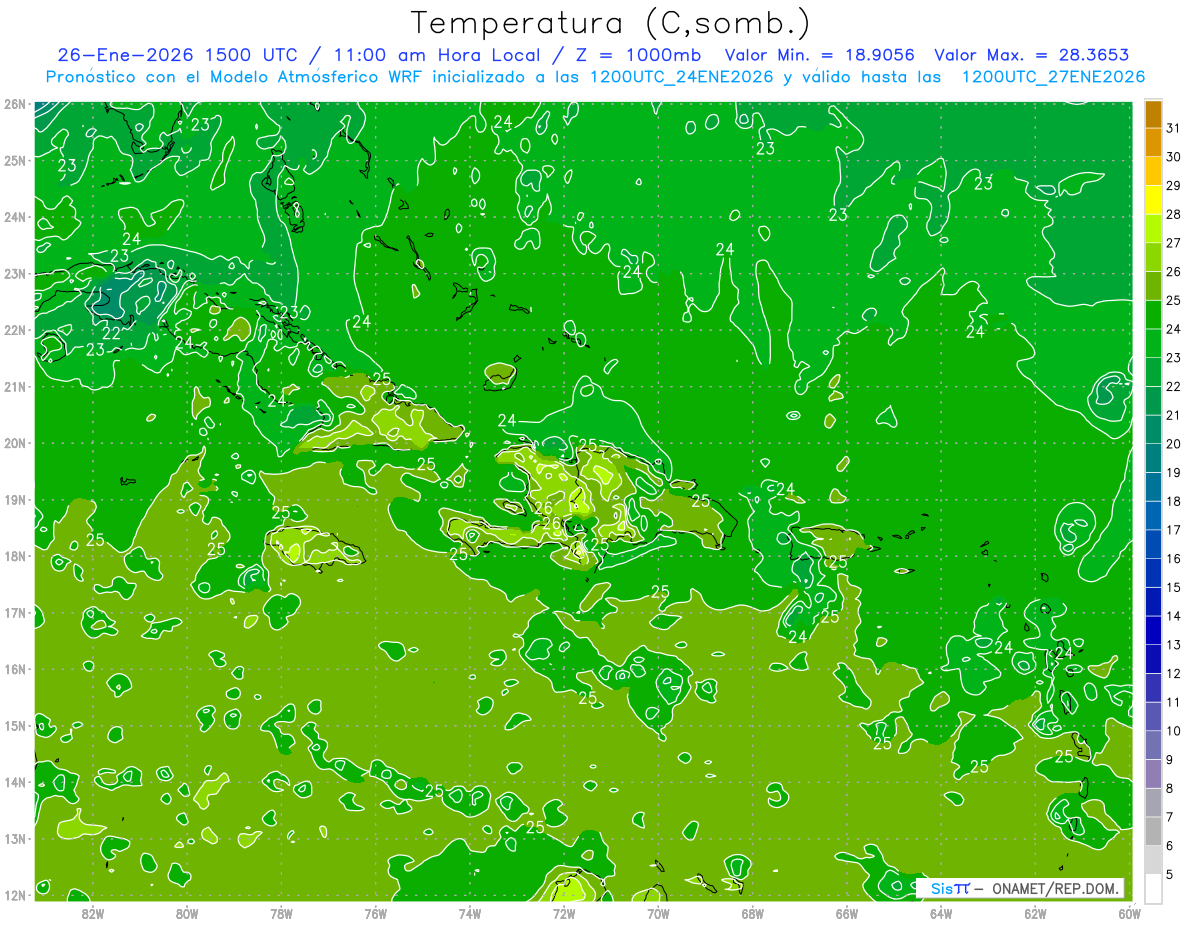Click color scale label 11

pyautogui.click(x=1173, y=702)
